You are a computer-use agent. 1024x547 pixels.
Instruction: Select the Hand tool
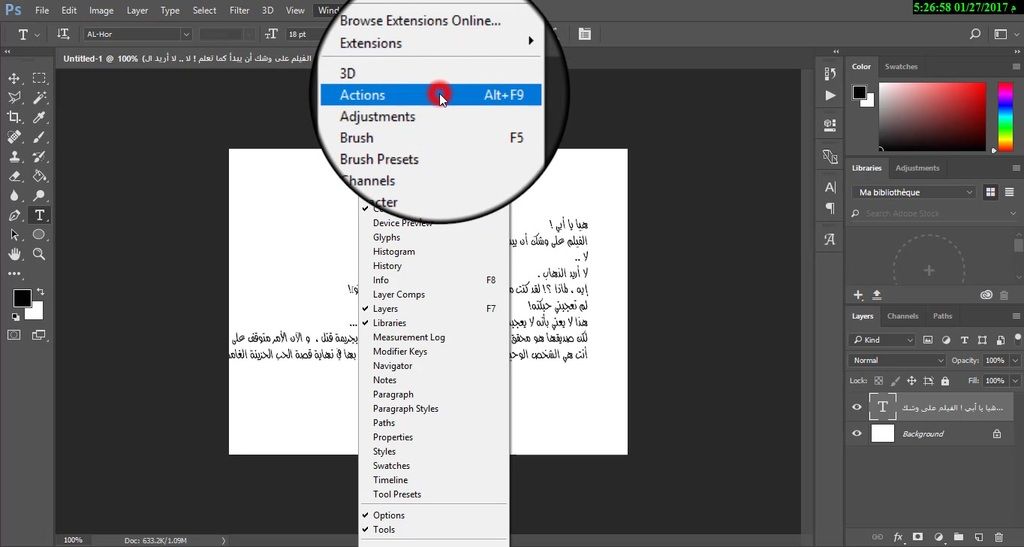(x=14, y=255)
